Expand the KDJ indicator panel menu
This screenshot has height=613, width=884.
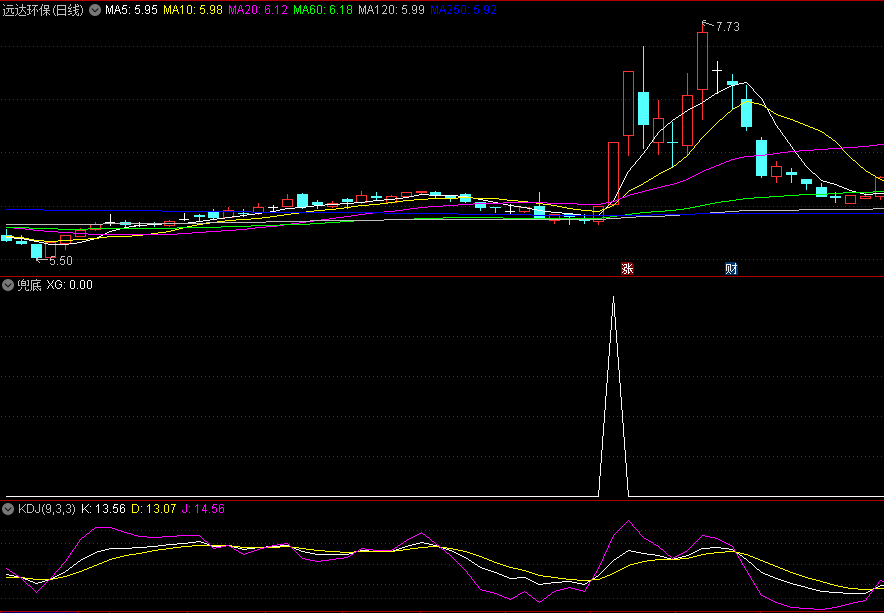tap(8, 509)
